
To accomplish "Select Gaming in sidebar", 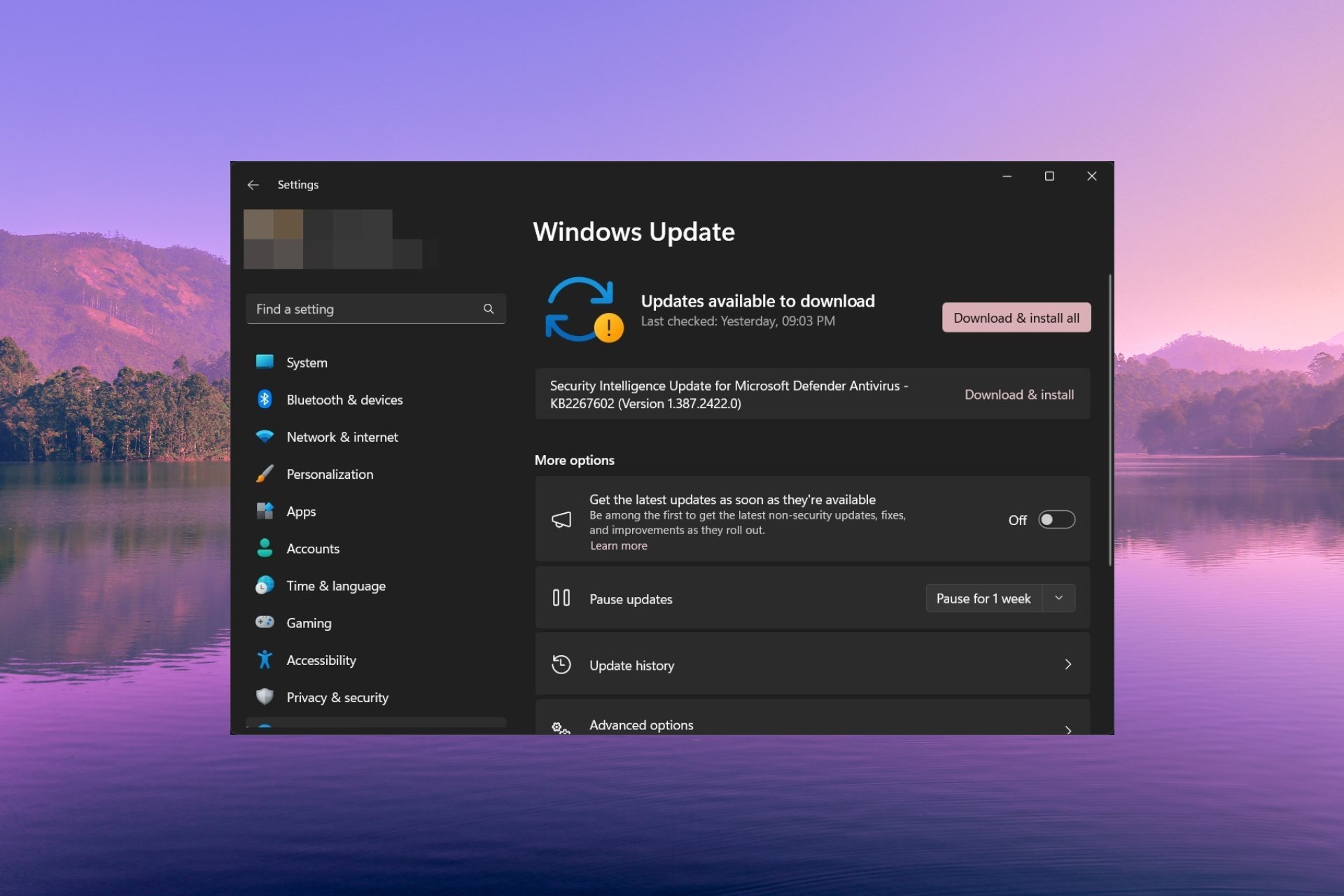I will 376,622.
